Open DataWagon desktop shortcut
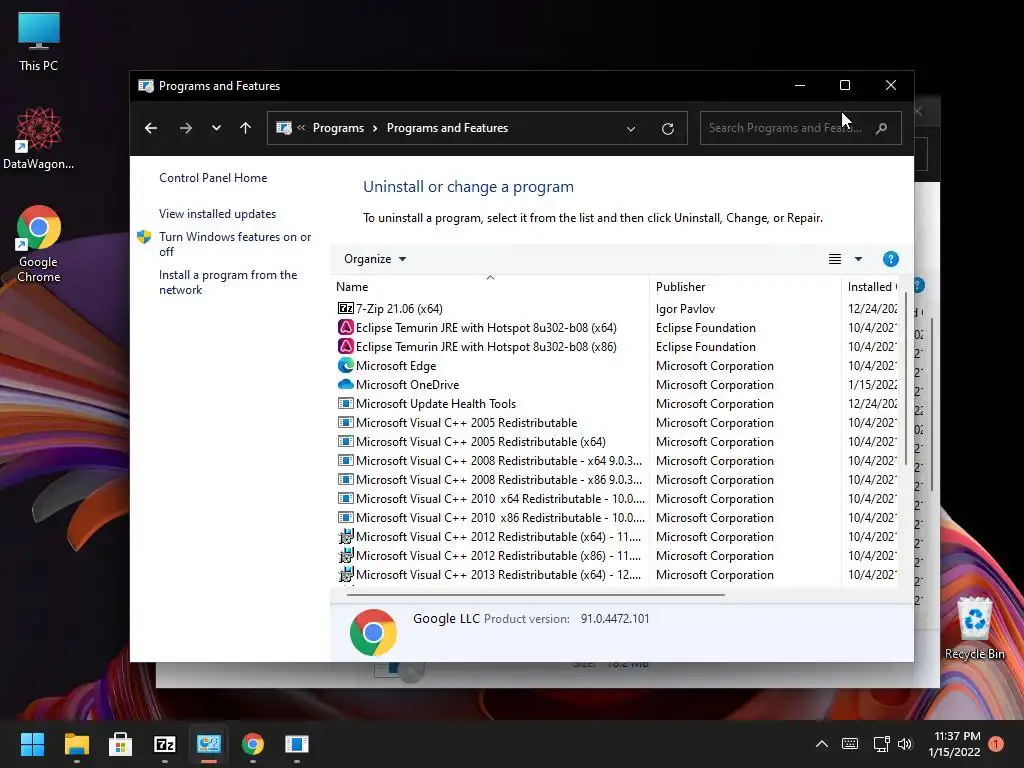 click(x=39, y=138)
